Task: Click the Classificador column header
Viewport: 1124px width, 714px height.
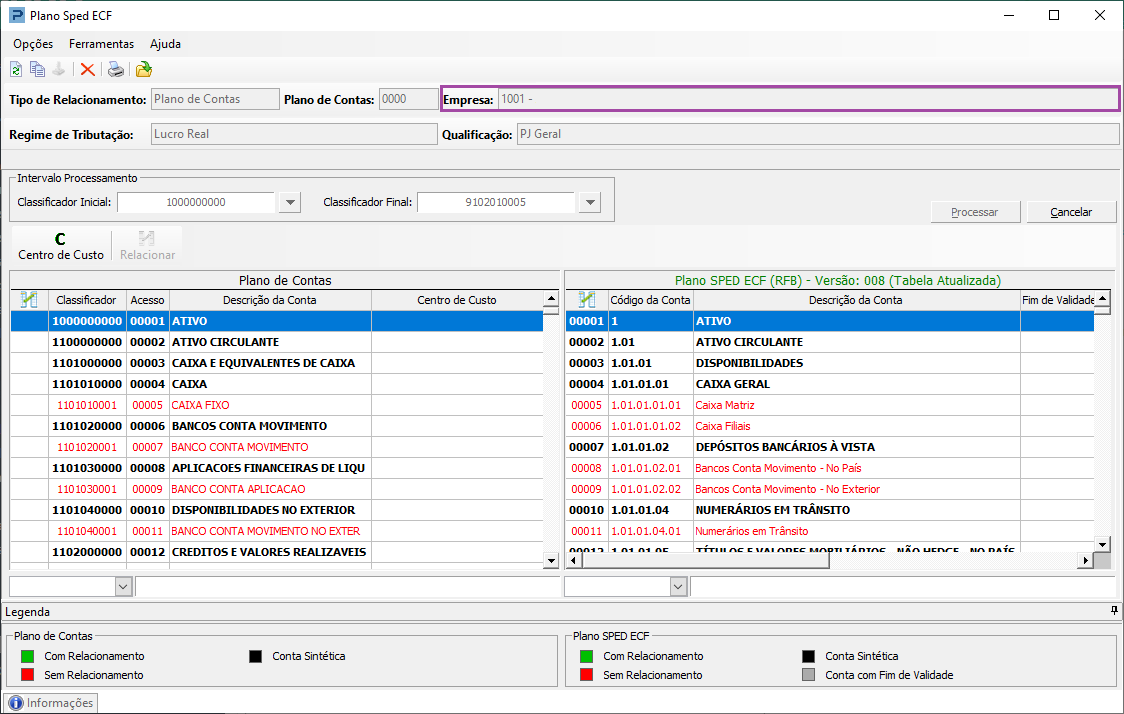Action: tap(87, 300)
